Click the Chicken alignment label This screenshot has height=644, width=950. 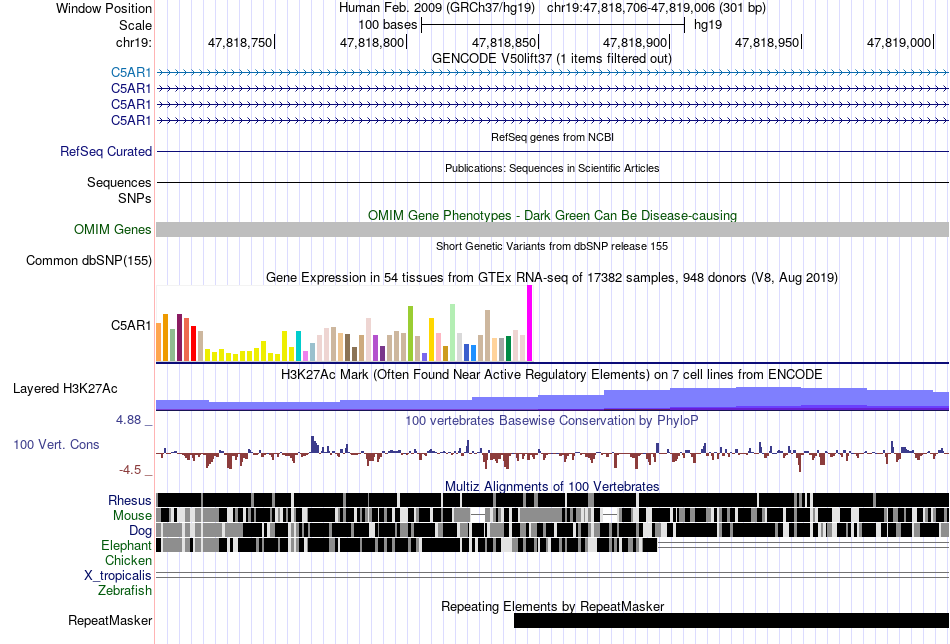[x=128, y=560]
